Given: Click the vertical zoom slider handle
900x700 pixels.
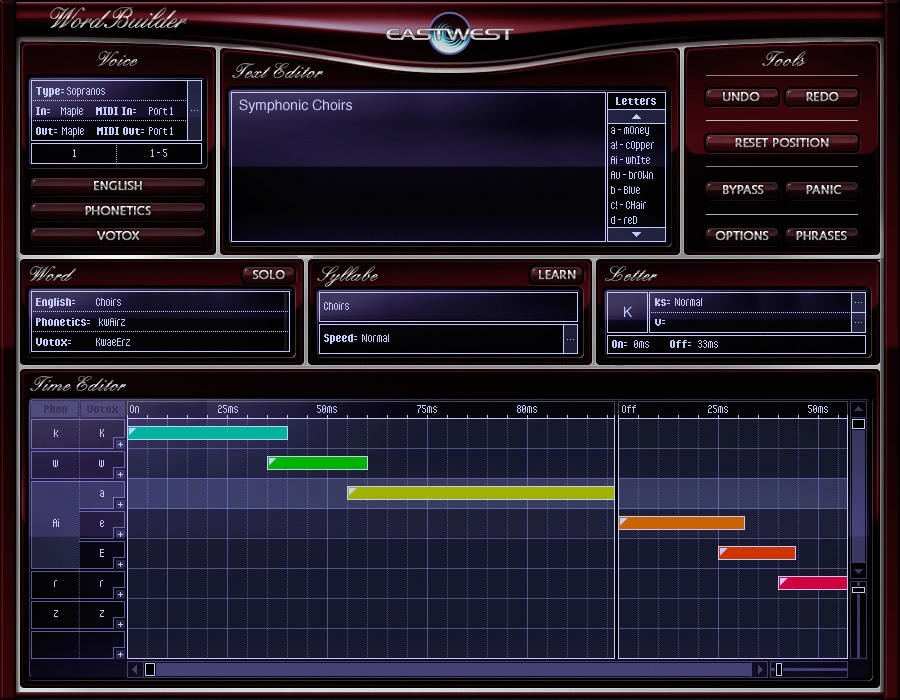Looking at the screenshot, I should [x=858, y=589].
